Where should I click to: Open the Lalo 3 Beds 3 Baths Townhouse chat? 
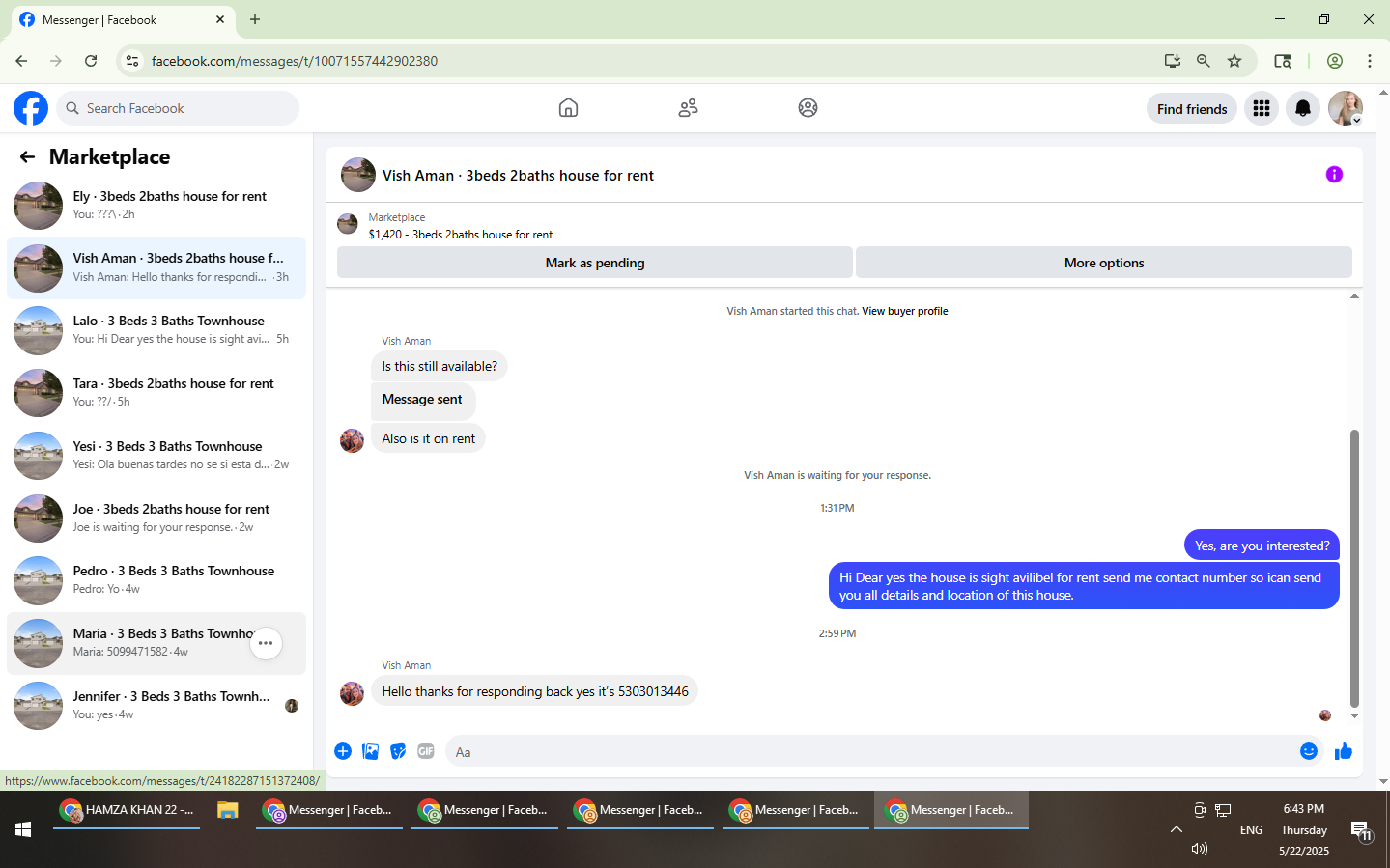(156, 330)
